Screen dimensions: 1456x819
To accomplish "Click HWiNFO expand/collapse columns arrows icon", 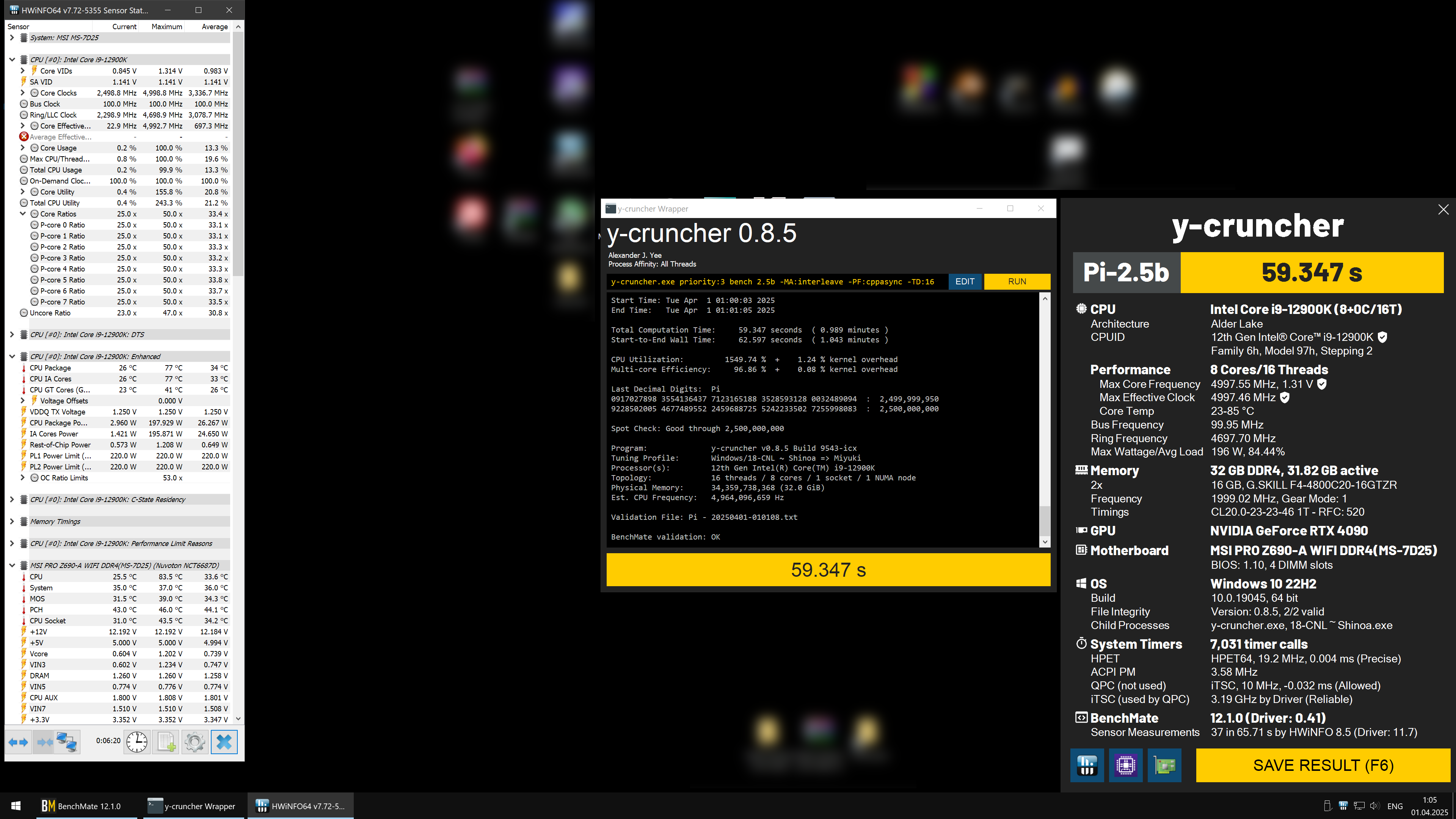I will pos(19,742).
